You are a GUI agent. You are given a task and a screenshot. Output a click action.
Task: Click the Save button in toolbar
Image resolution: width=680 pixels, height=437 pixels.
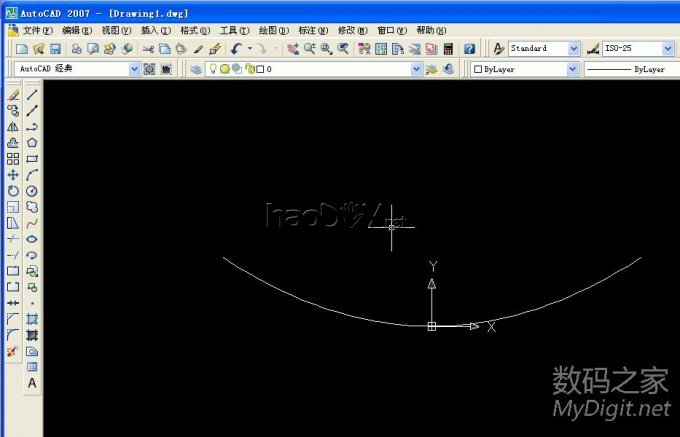pyautogui.click(x=56, y=48)
